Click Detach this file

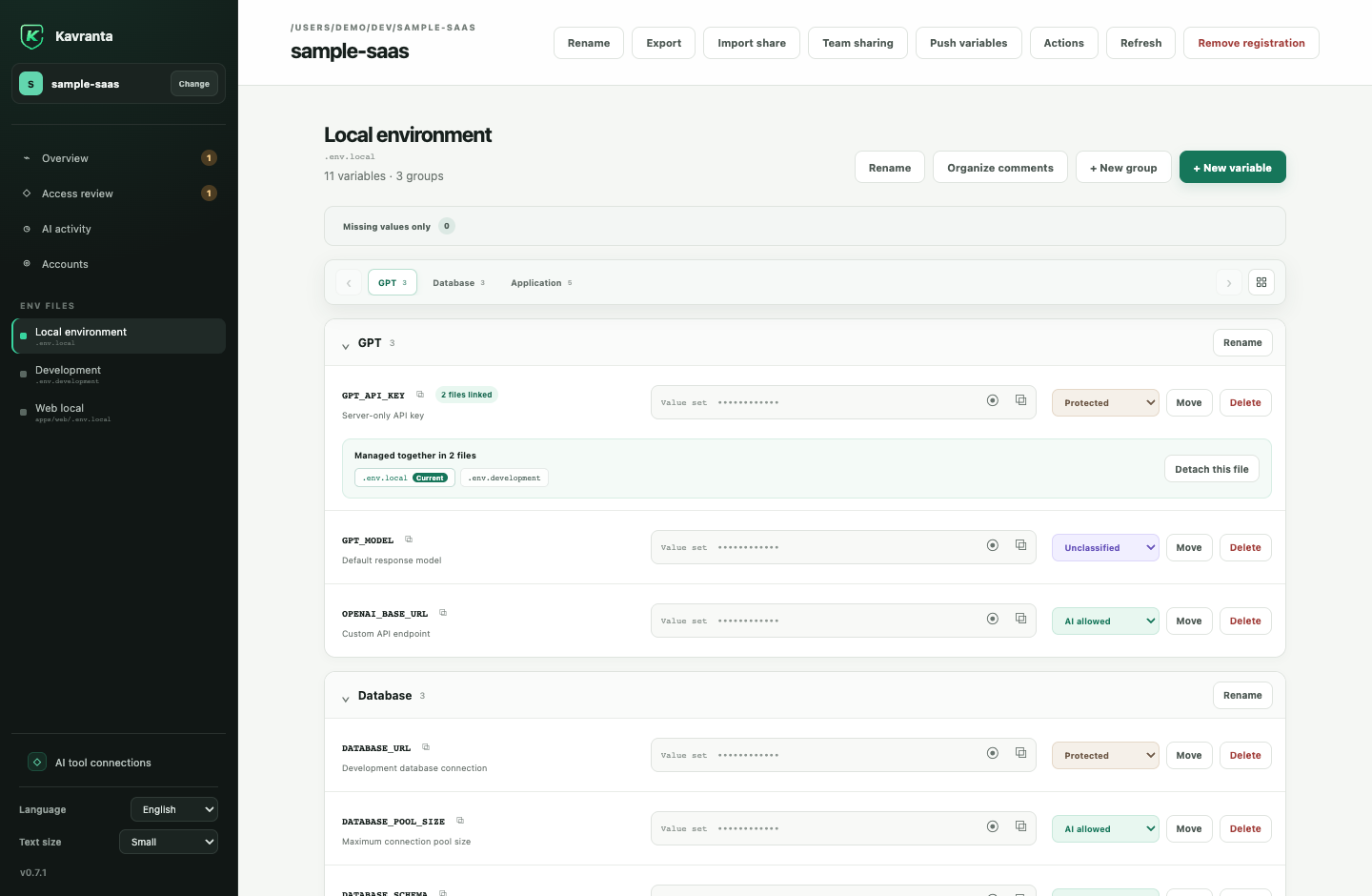pos(1212,469)
